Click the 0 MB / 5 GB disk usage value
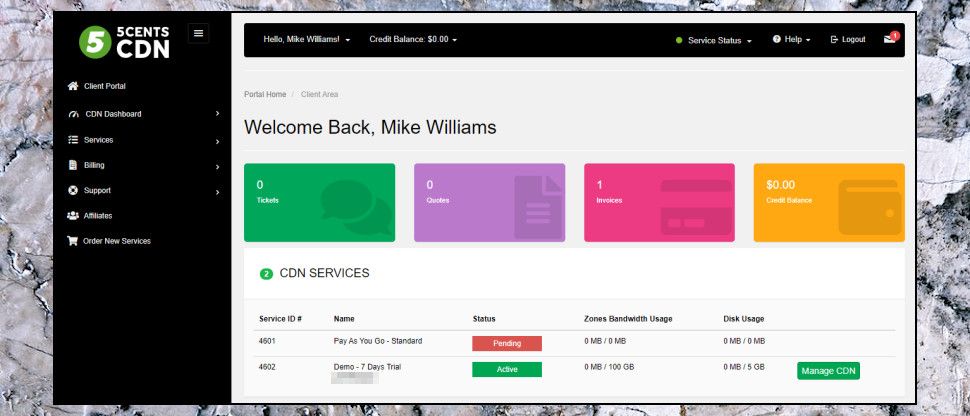This screenshot has height=416, width=970. [x=744, y=367]
